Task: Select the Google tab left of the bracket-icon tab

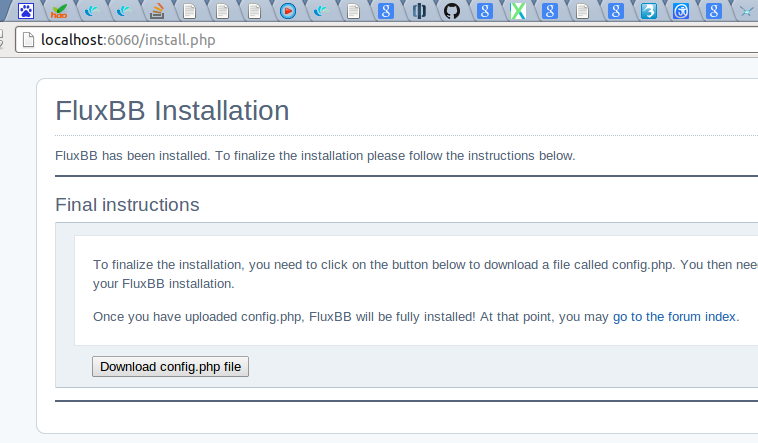Action: click(386, 11)
